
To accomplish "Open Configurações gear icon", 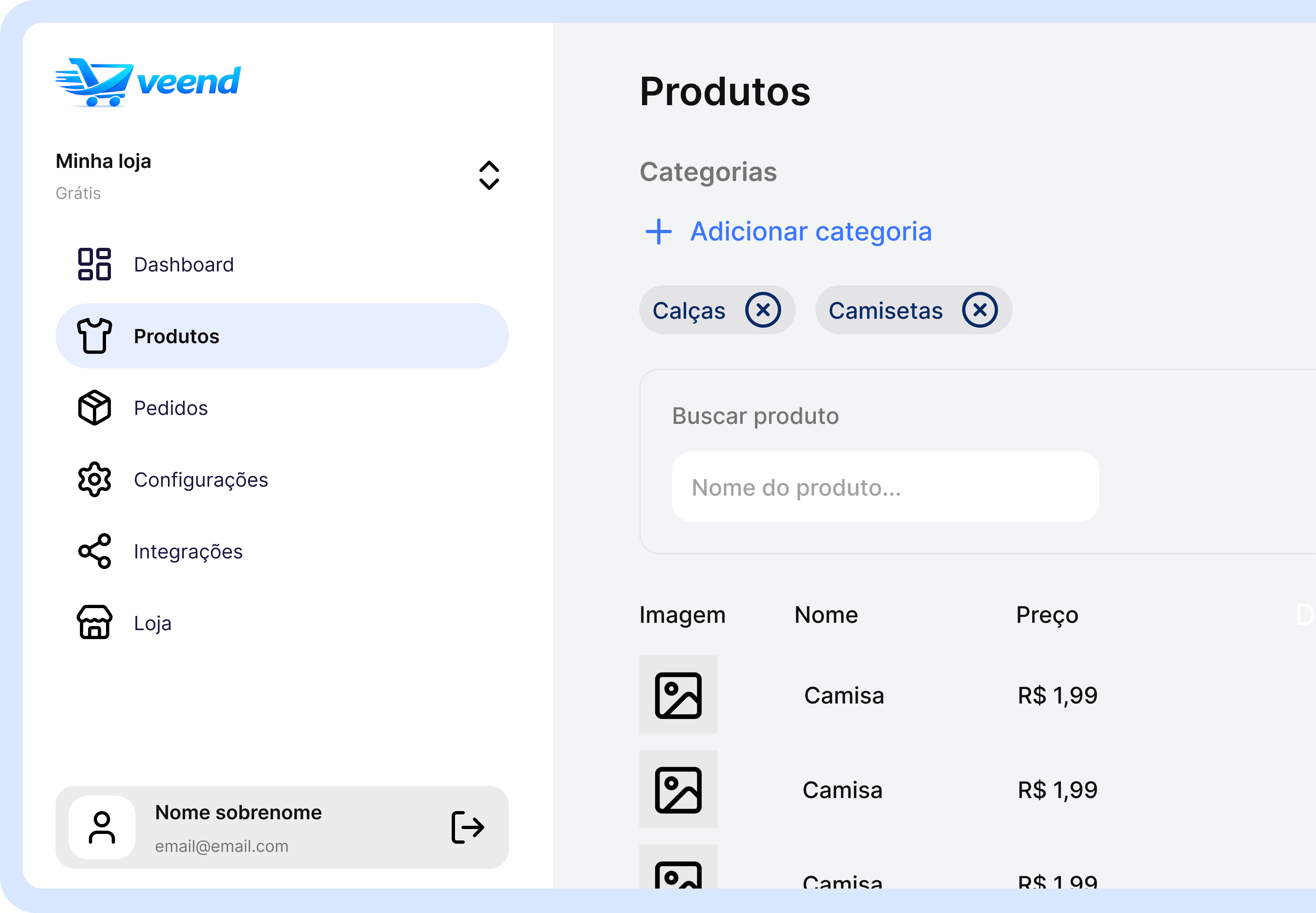I will 95,479.
